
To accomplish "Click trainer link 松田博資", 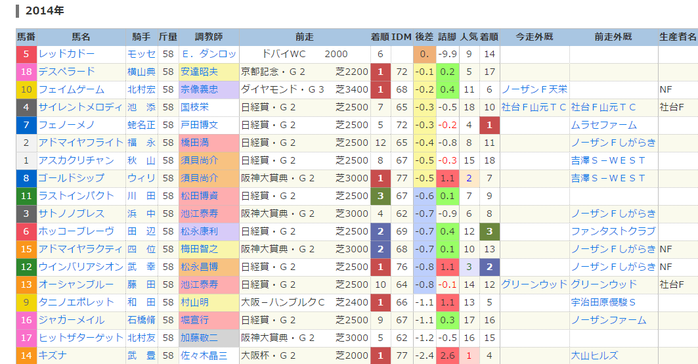I will 199,196.
